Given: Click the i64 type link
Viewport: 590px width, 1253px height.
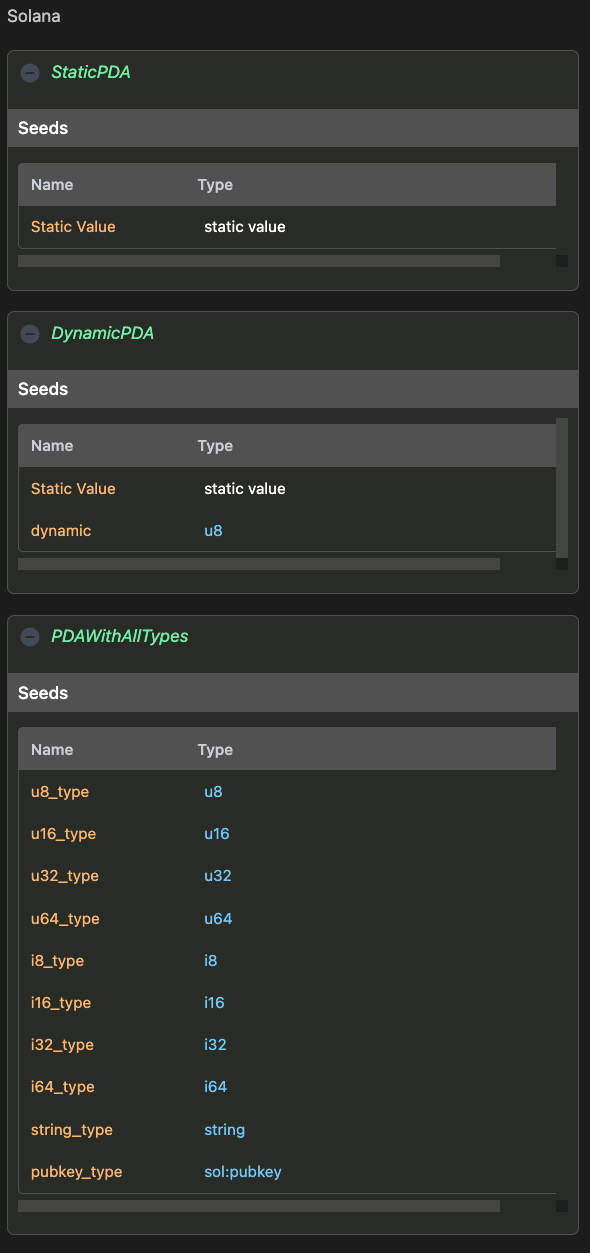Looking at the screenshot, I should [214, 1086].
